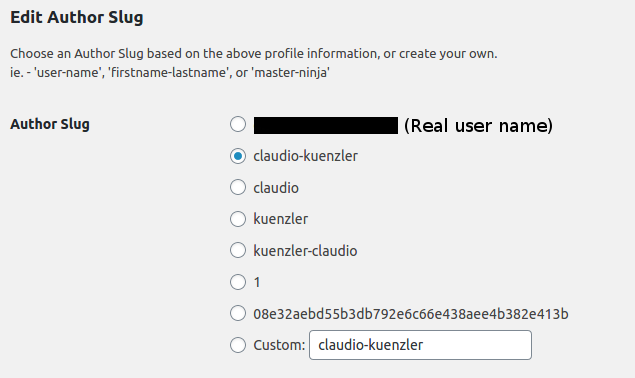Click the 08e32aebd55b3db792e6c66e438aee4b382e413b hash label
The image size is (635, 378).
point(411,314)
